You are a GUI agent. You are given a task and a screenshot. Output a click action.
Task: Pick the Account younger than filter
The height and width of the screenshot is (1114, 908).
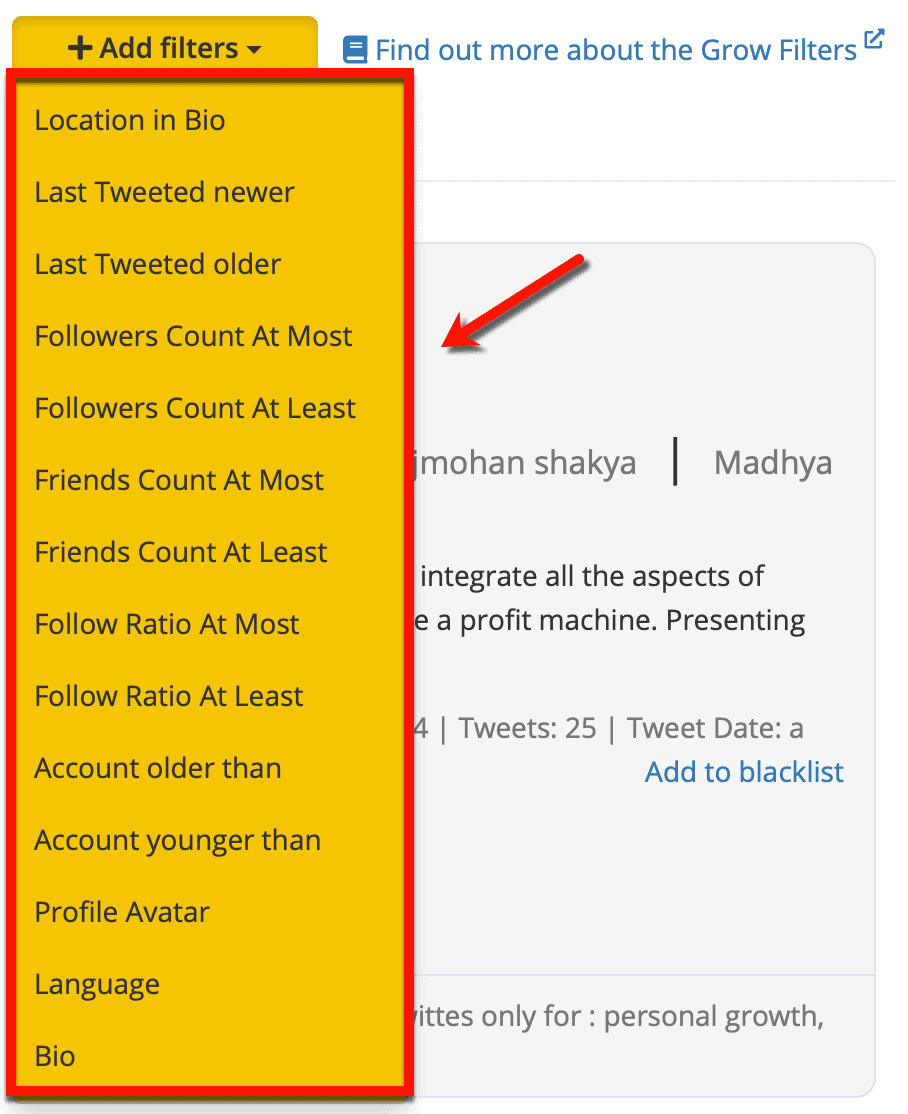(178, 840)
